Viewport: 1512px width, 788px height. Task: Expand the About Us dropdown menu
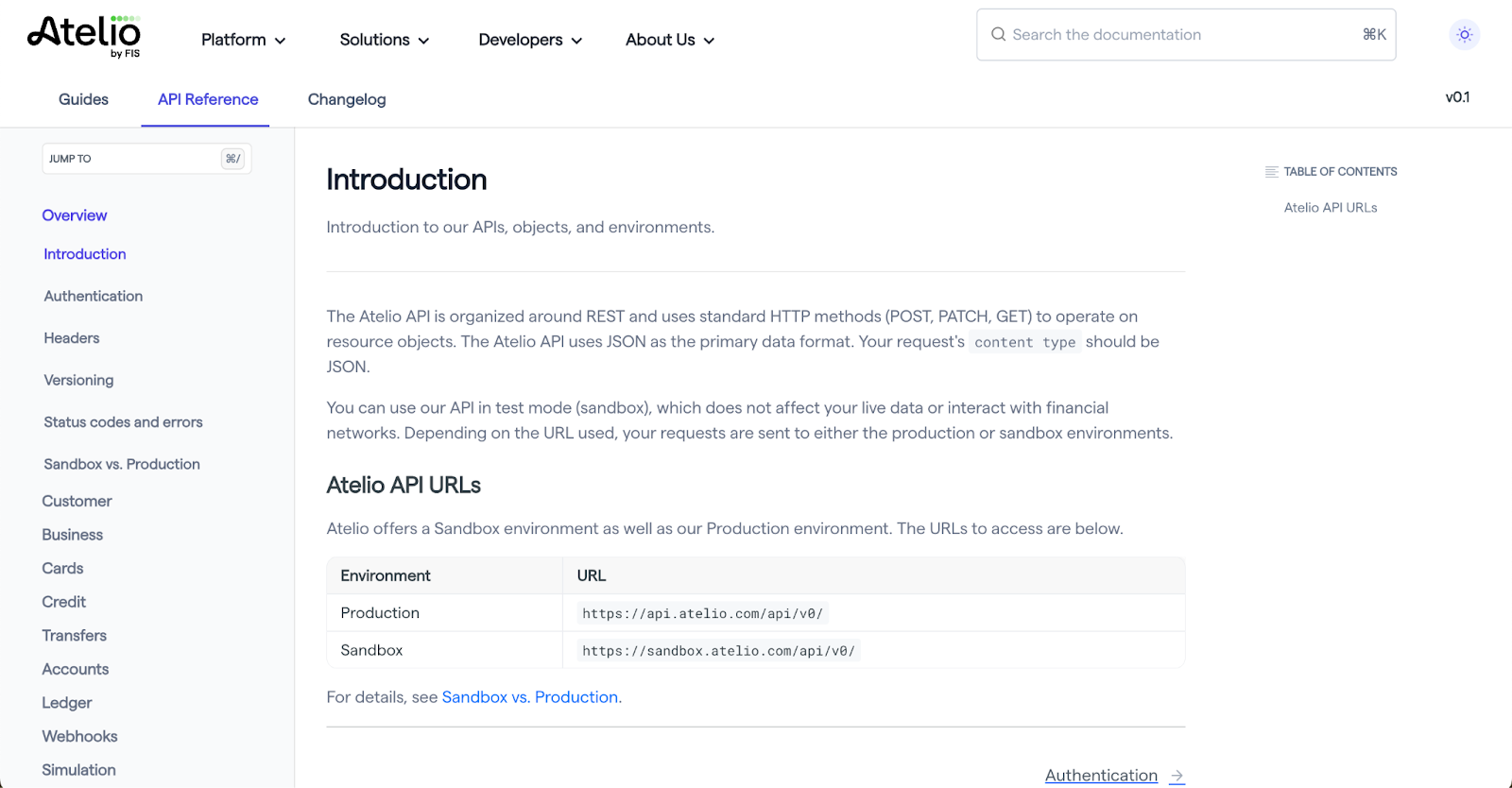click(670, 40)
